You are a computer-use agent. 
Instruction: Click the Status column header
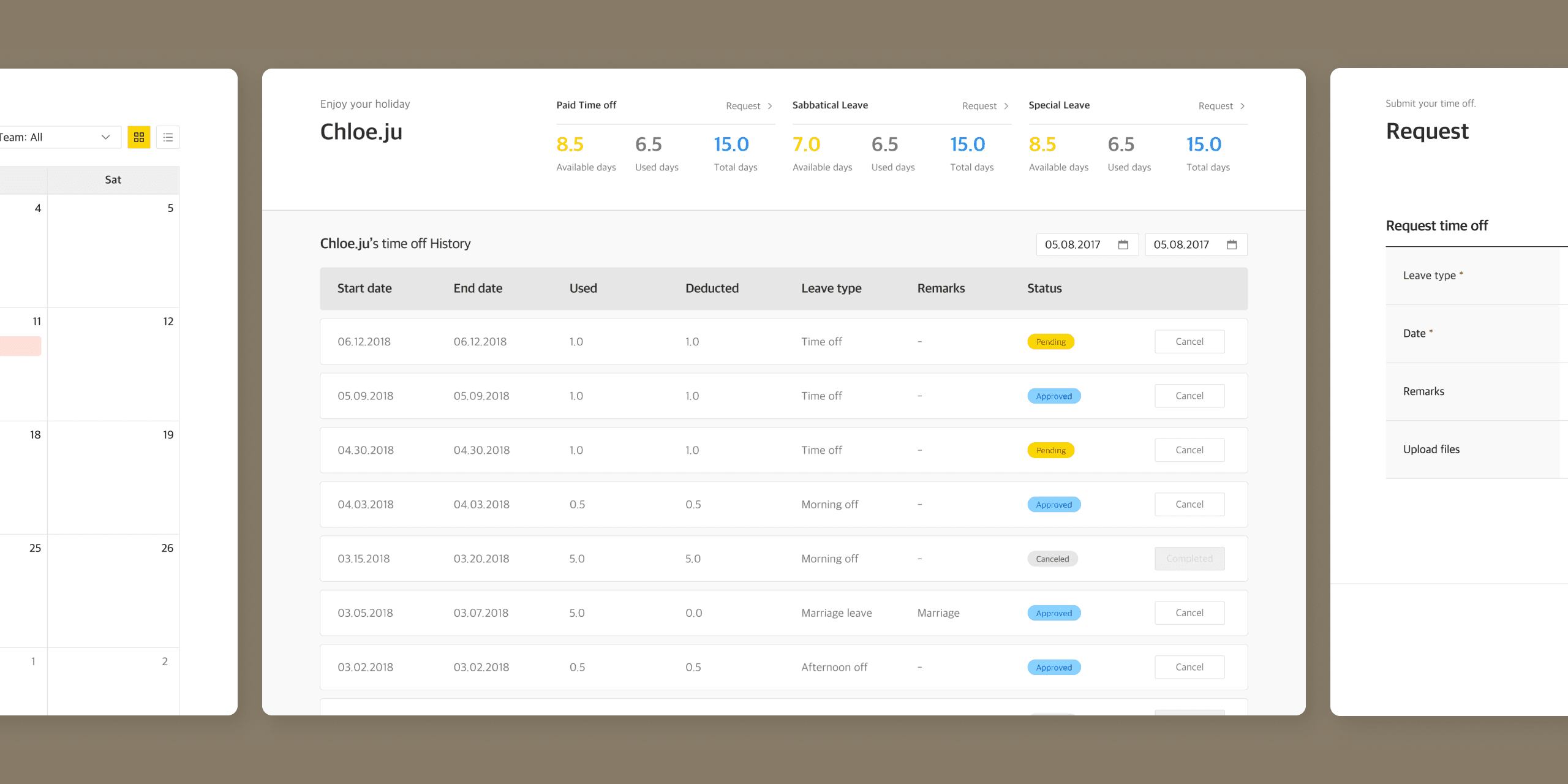tap(1044, 288)
